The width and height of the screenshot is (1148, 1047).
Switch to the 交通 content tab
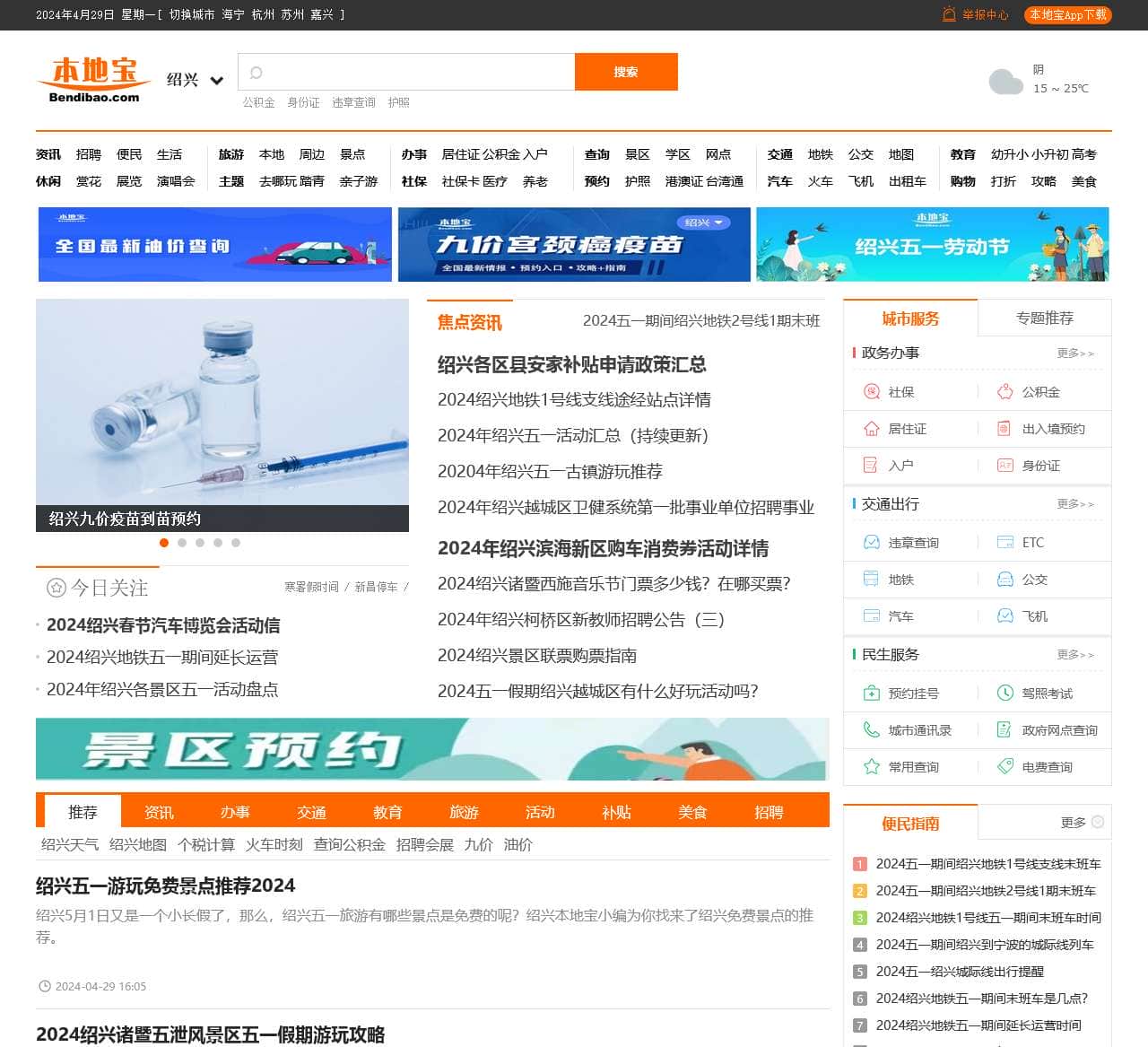coord(311,812)
